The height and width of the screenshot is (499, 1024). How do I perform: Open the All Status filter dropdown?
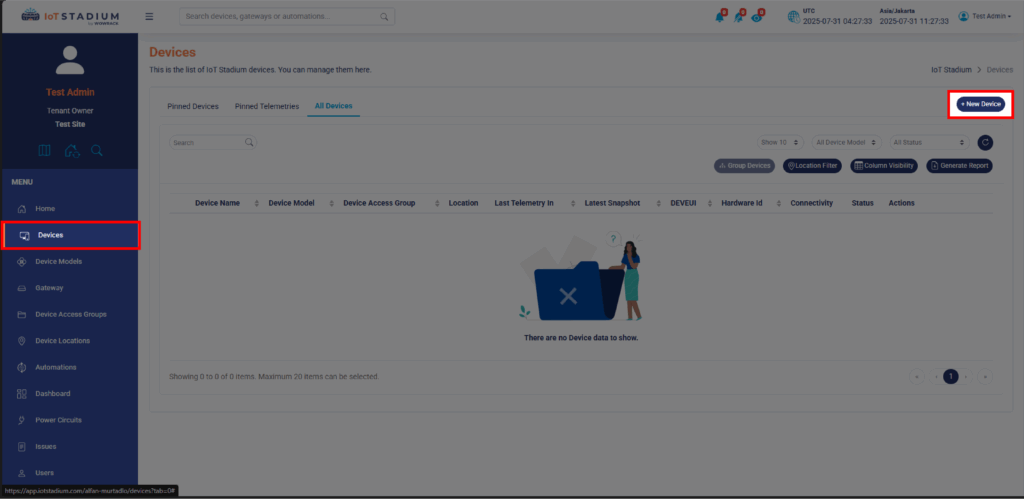point(928,143)
